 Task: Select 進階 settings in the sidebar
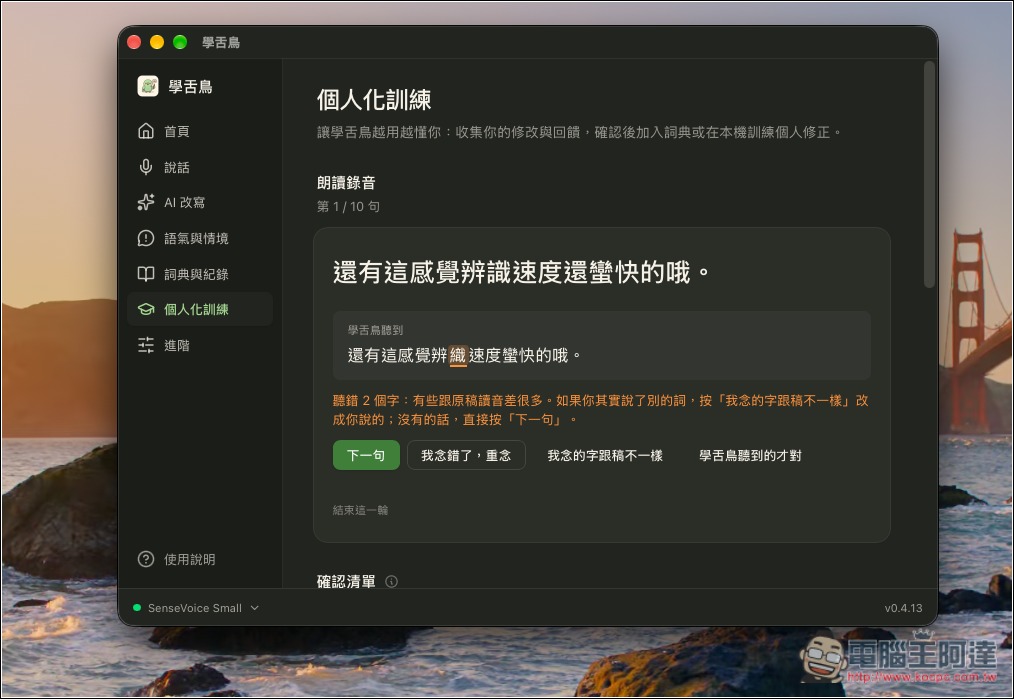coord(200,345)
